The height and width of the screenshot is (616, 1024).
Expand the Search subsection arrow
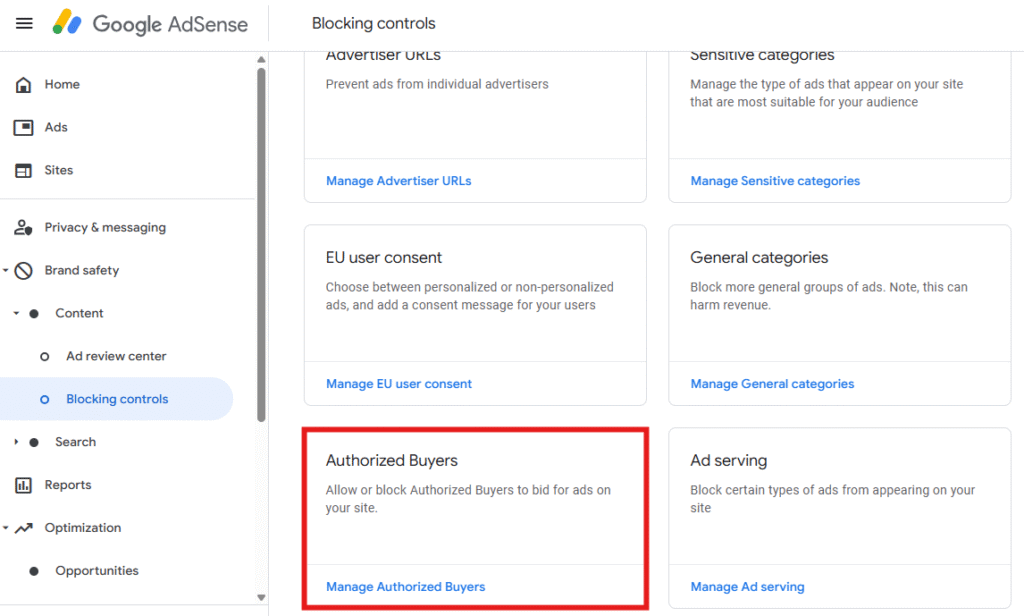click(x=16, y=442)
